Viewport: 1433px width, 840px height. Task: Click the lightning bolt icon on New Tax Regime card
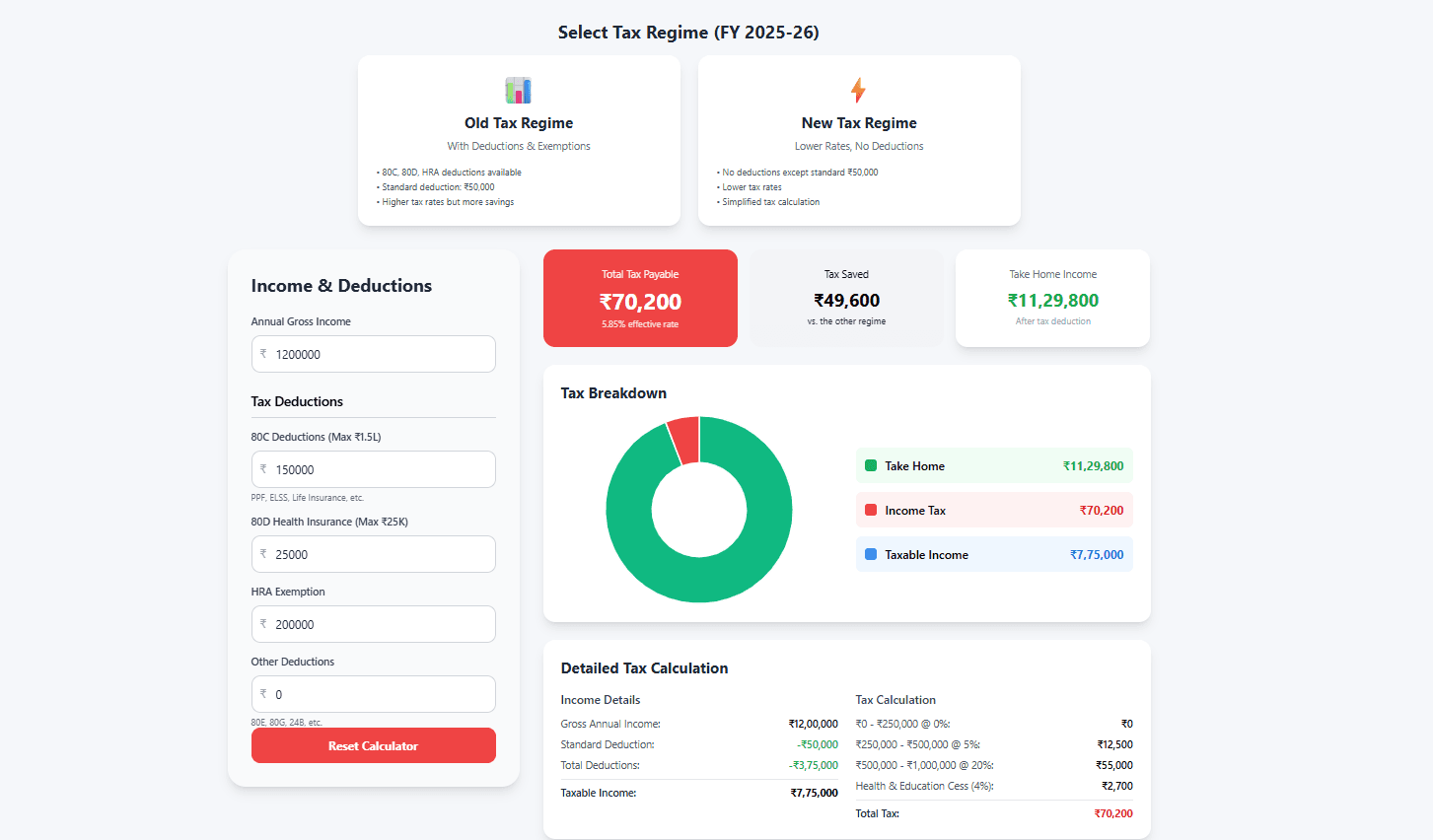click(x=858, y=89)
